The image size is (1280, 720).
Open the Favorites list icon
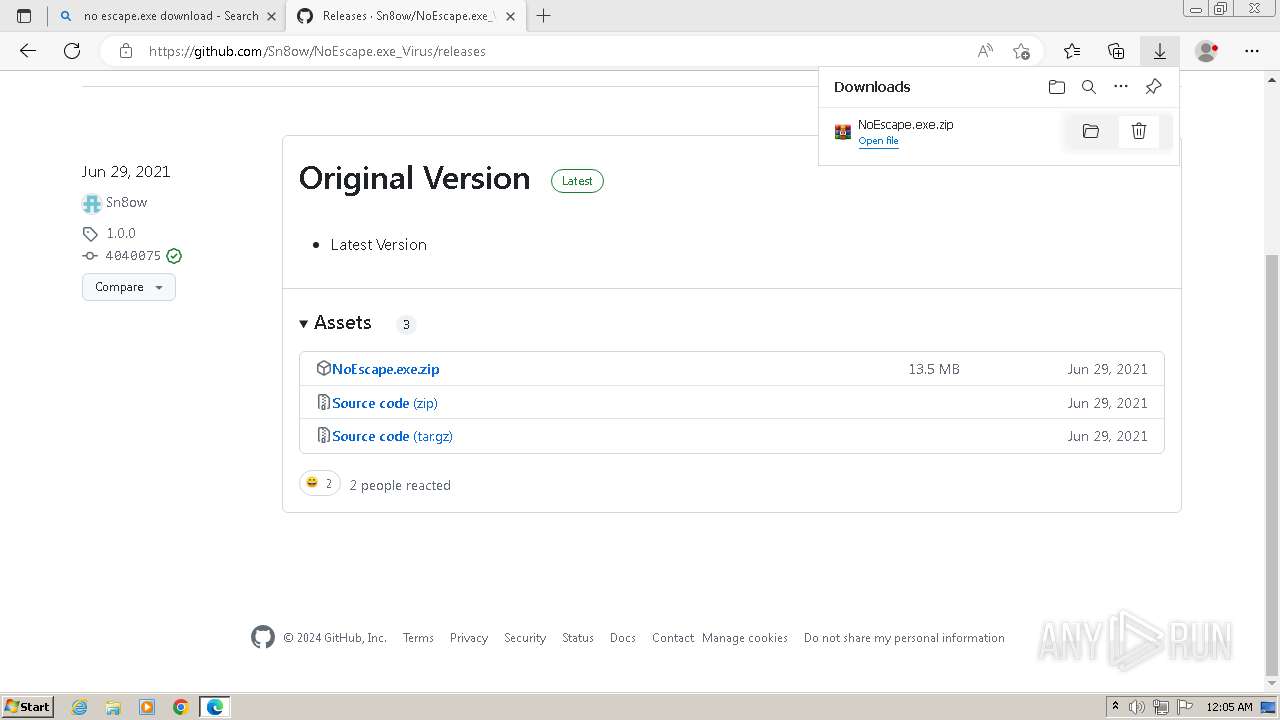1072,51
